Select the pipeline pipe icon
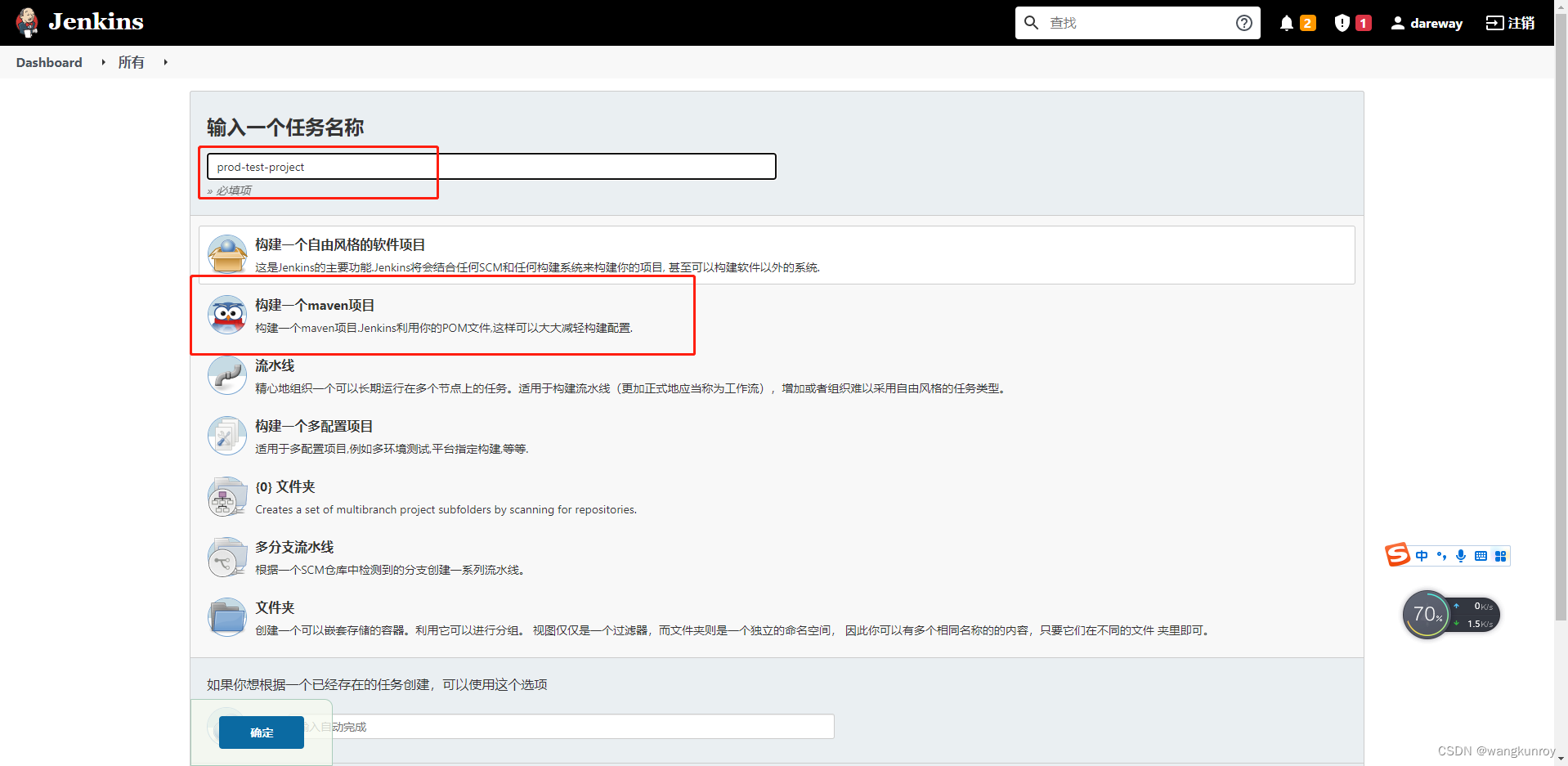This screenshot has height=766, width=1568. pyautogui.click(x=227, y=375)
